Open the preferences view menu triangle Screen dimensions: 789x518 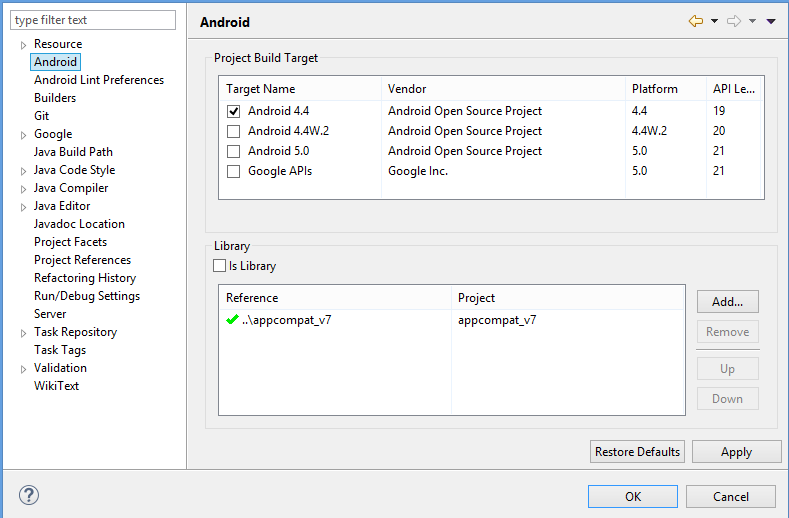coord(771,21)
